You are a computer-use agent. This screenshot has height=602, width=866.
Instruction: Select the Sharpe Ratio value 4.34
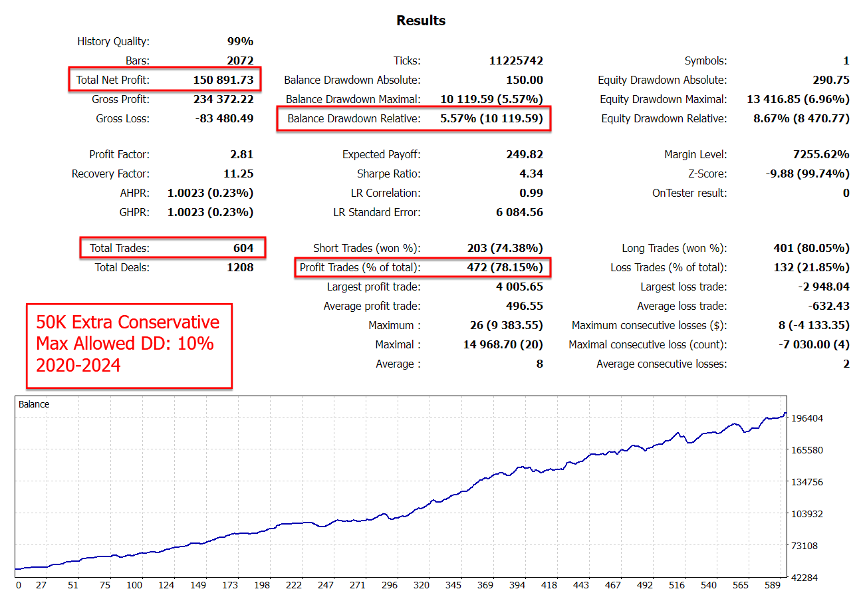pyautogui.click(x=530, y=174)
